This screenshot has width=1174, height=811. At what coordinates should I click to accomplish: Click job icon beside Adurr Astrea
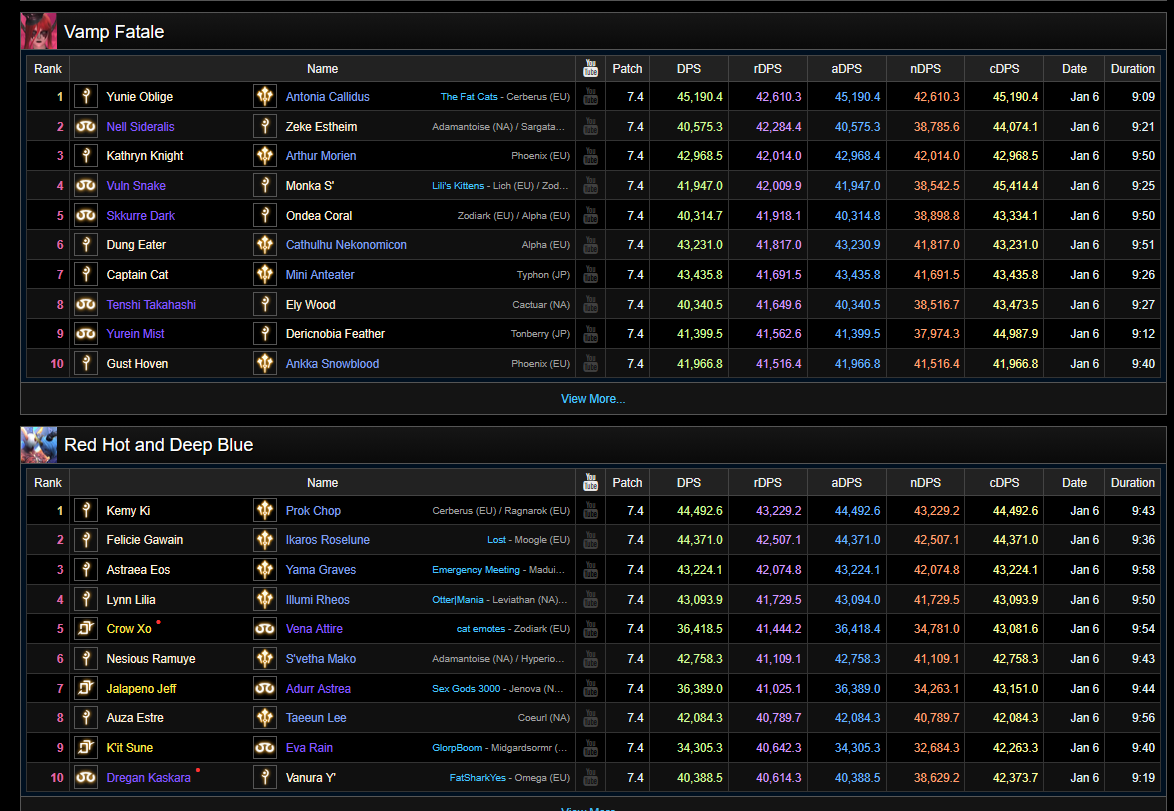coord(265,689)
